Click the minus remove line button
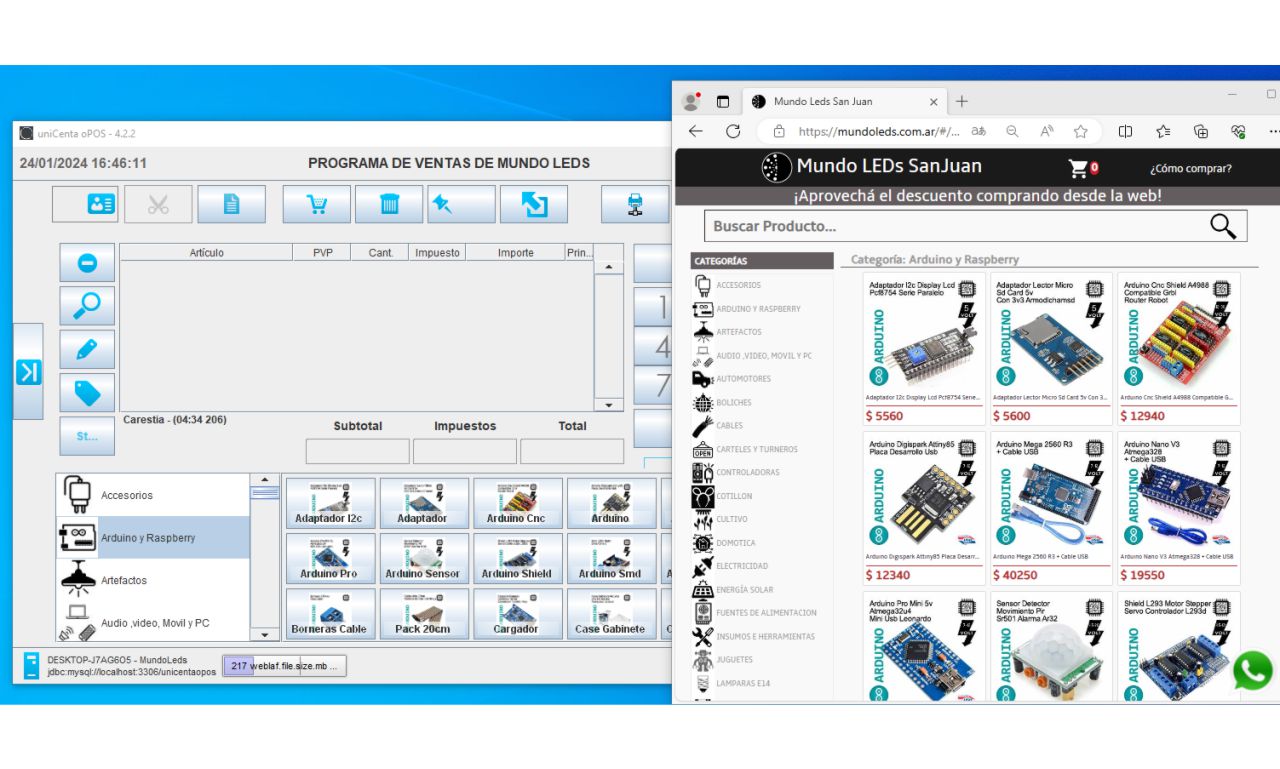This screenshot has height=769, width=1280. coord(87,263)
